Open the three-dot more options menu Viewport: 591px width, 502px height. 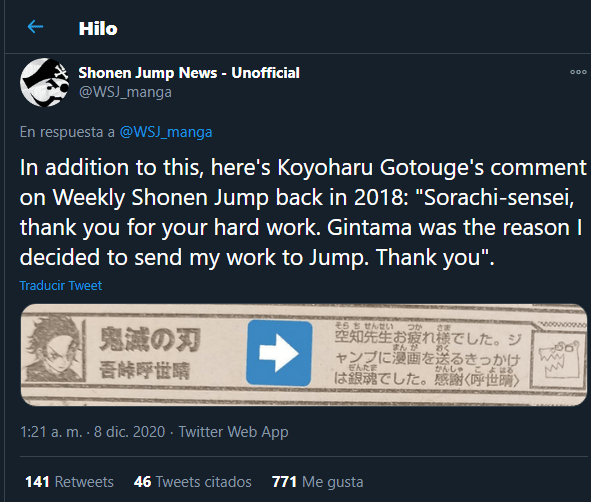coord(578,72)
